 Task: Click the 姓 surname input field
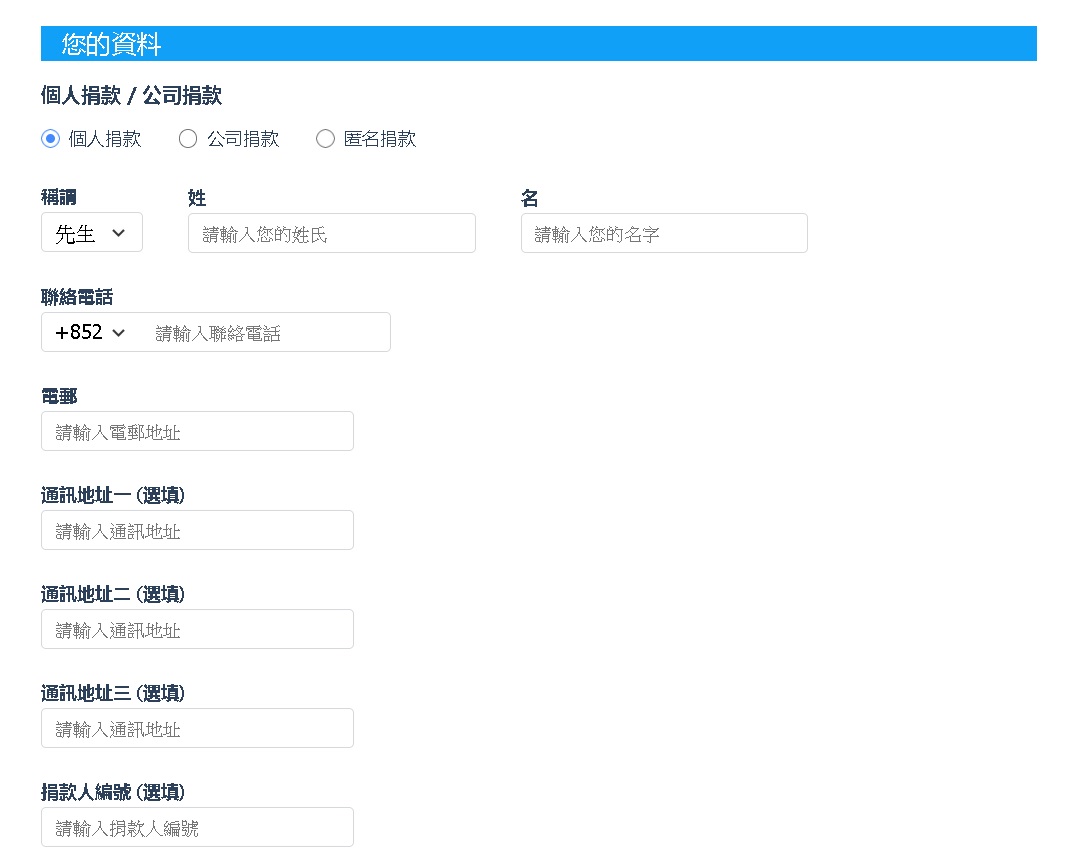(331, 234)
